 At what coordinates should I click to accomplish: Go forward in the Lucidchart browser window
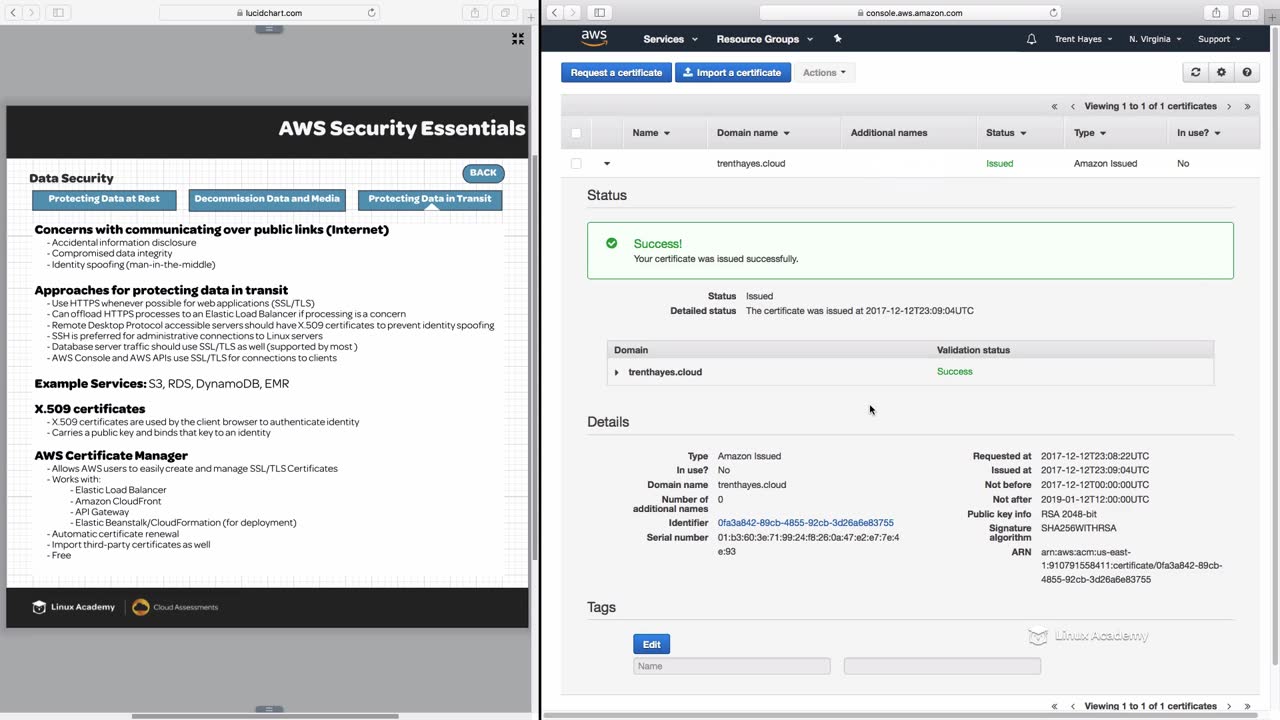pos(32,13)
